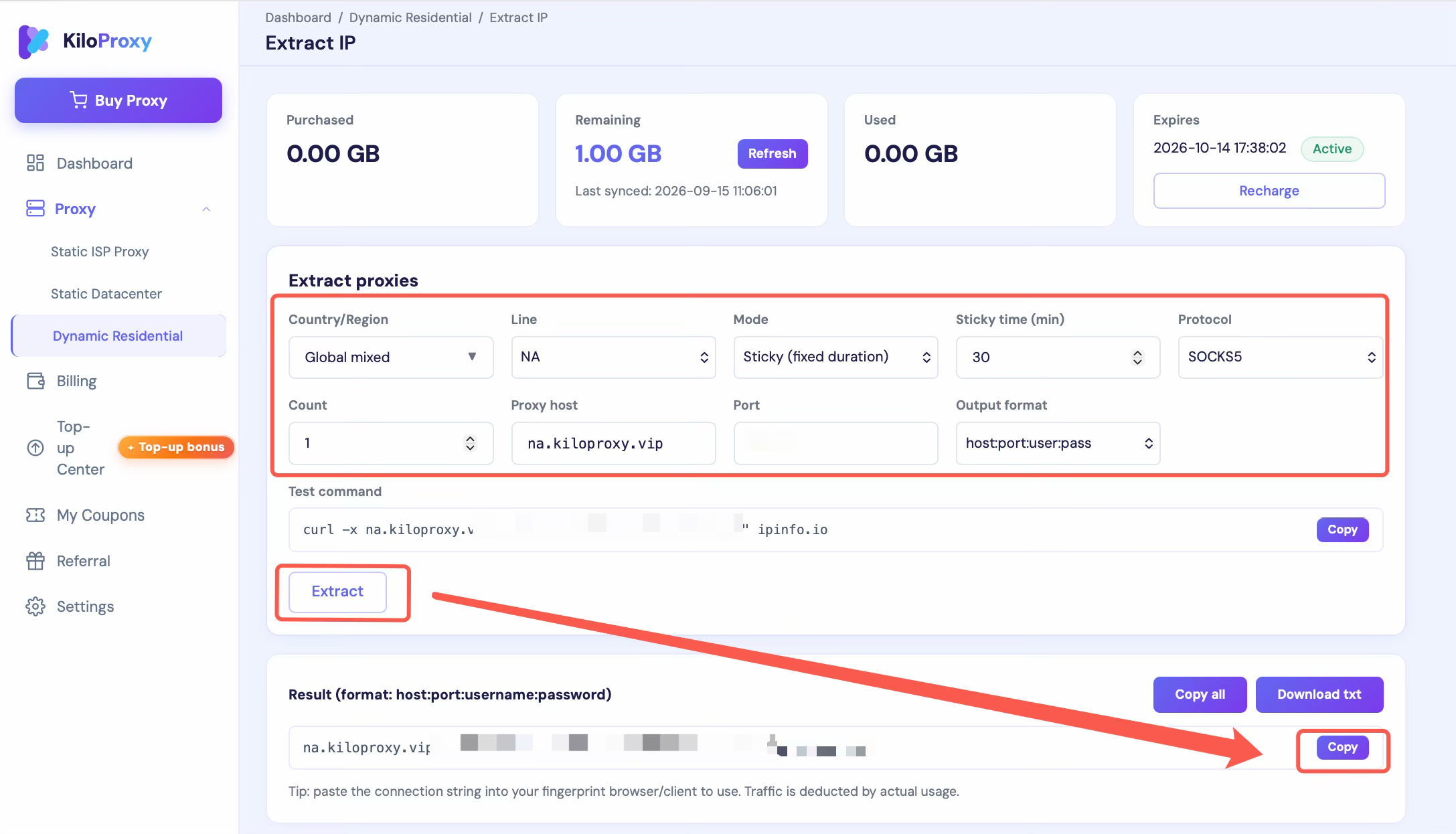1456x834 pixels.
Task: Click the Extract button
Action: pos(337,592)
